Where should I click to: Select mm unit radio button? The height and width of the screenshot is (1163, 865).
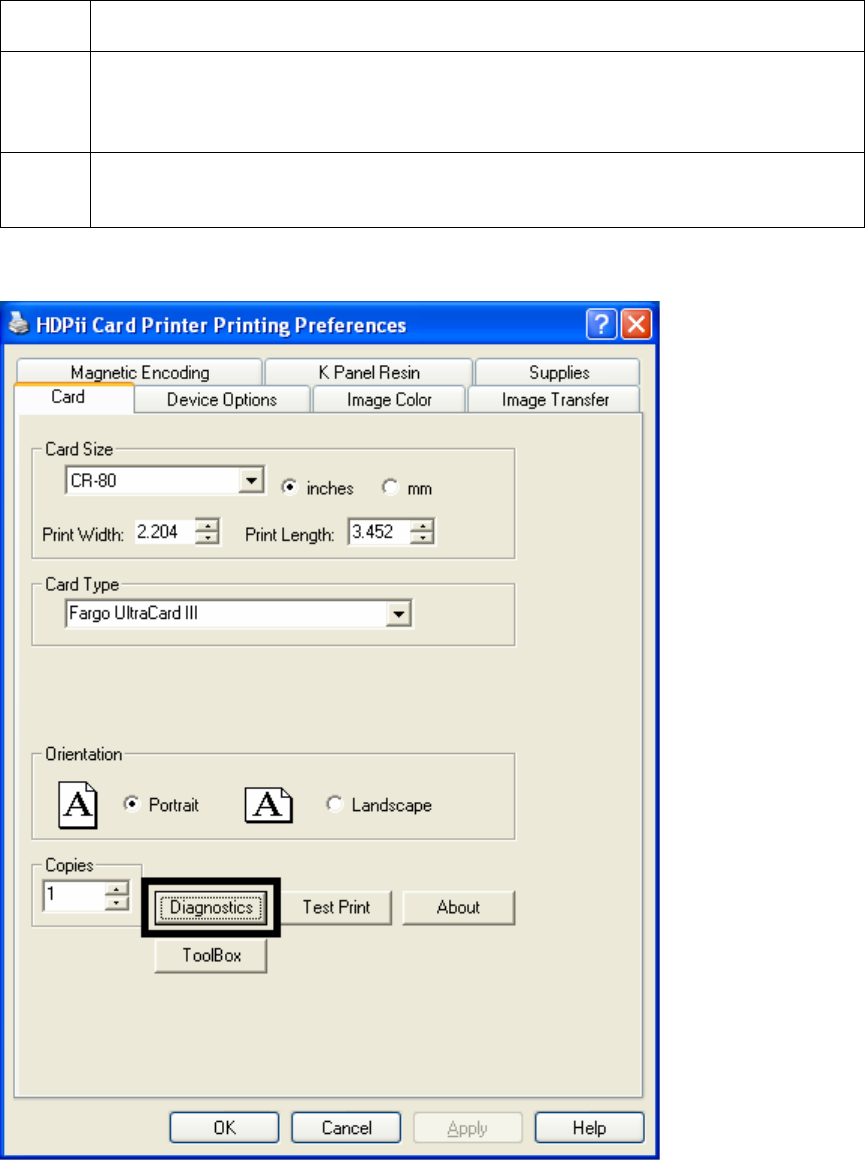[x=390, y=487]
